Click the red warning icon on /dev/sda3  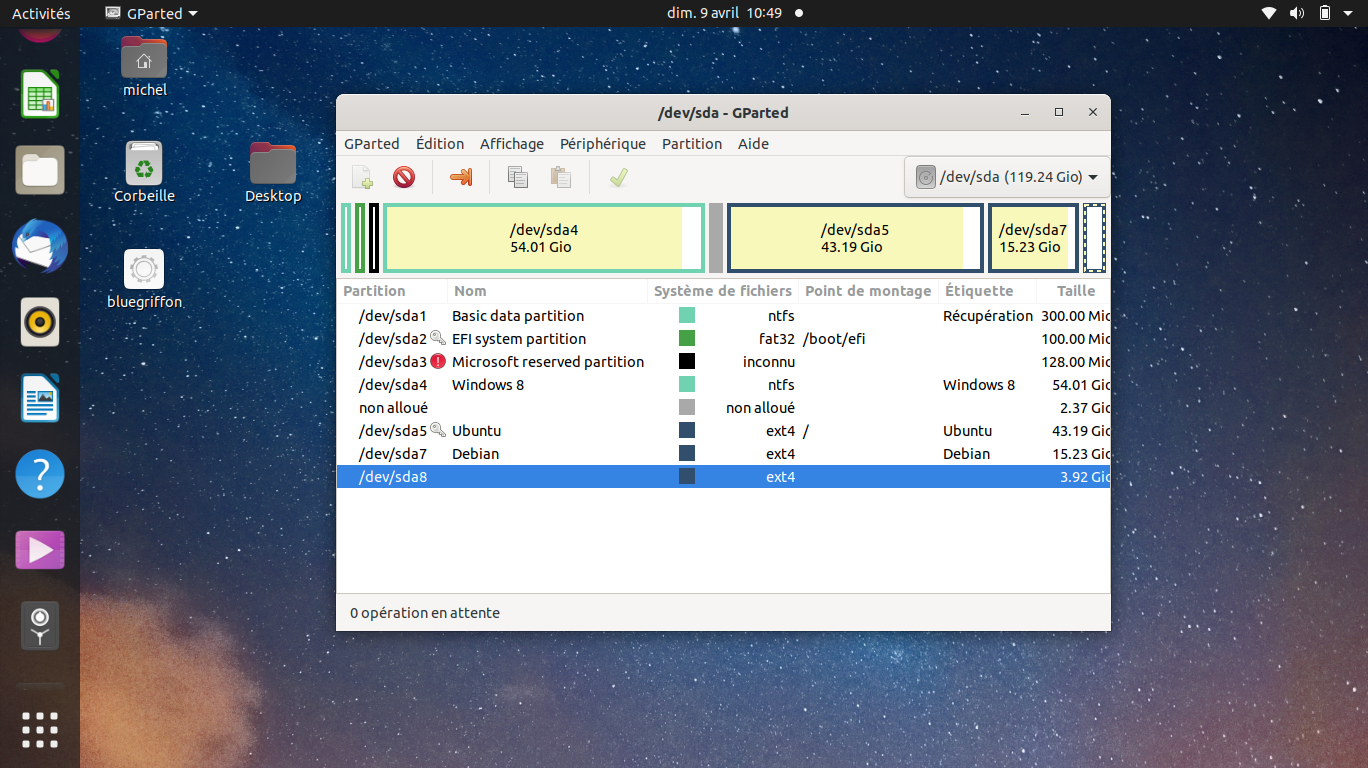pyautogui.click(x=438, y=362)
